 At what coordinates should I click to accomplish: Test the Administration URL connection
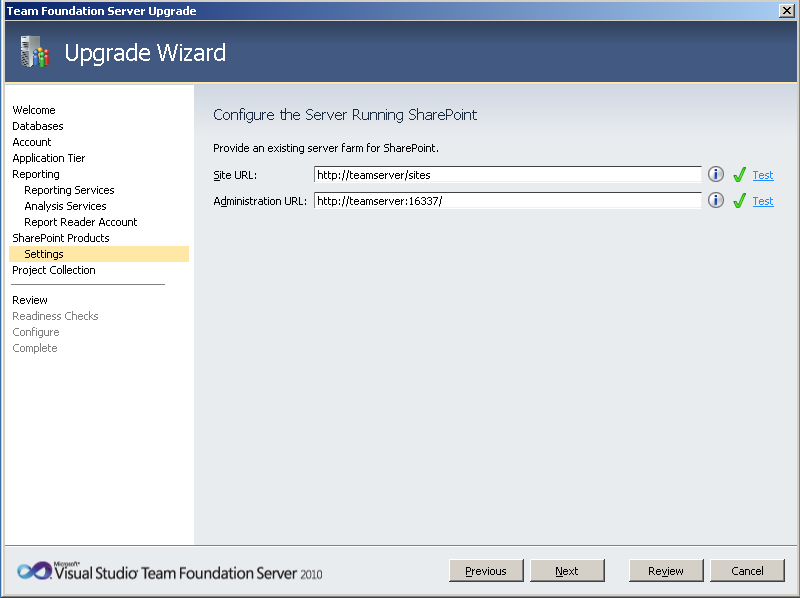(762, 200)
